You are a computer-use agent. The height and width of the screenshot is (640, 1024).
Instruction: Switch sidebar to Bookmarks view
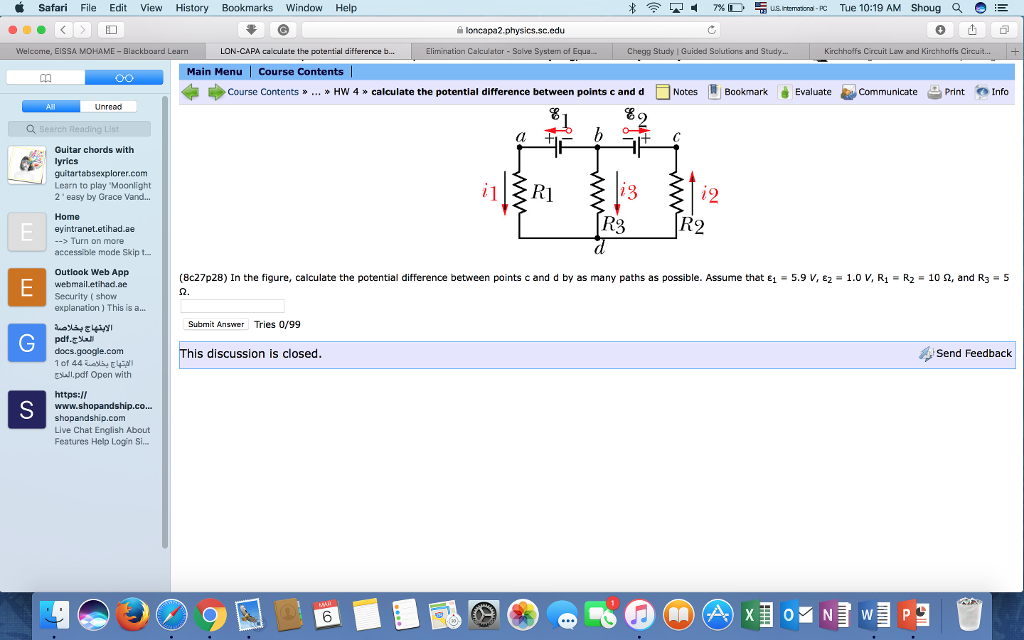point(45,77)
